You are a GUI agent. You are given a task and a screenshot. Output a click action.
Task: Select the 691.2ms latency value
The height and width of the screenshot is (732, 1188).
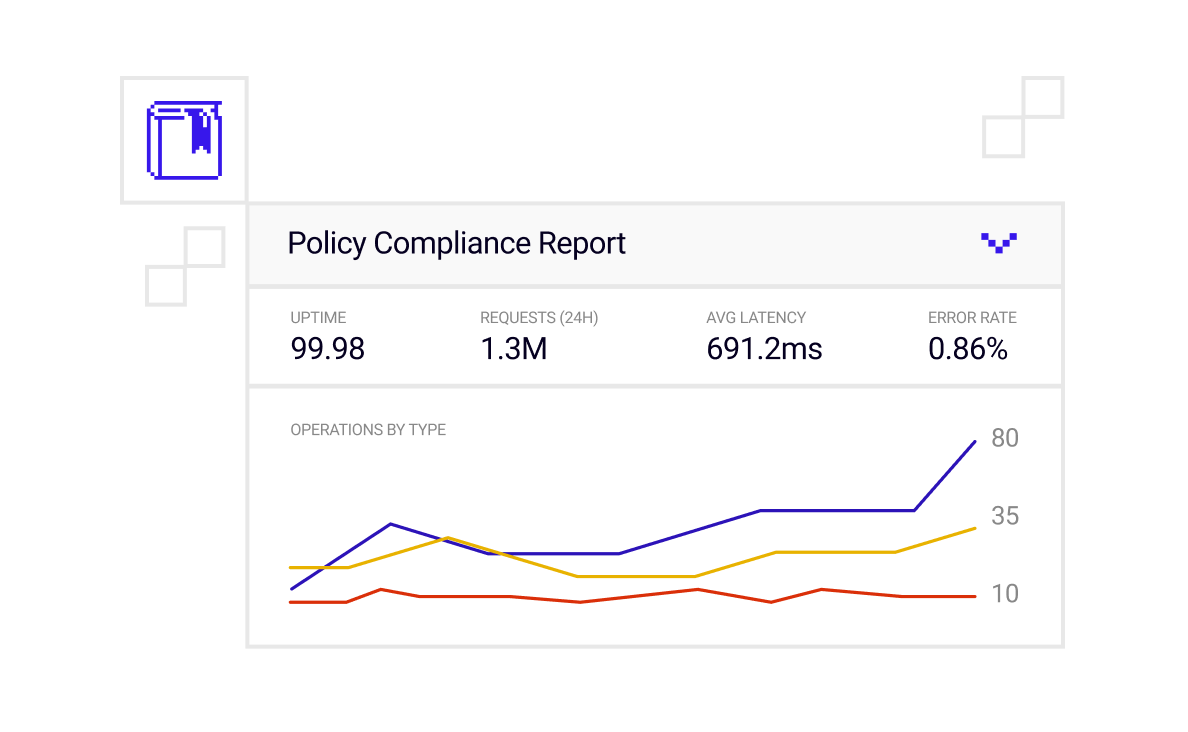(x=764, y=349)
